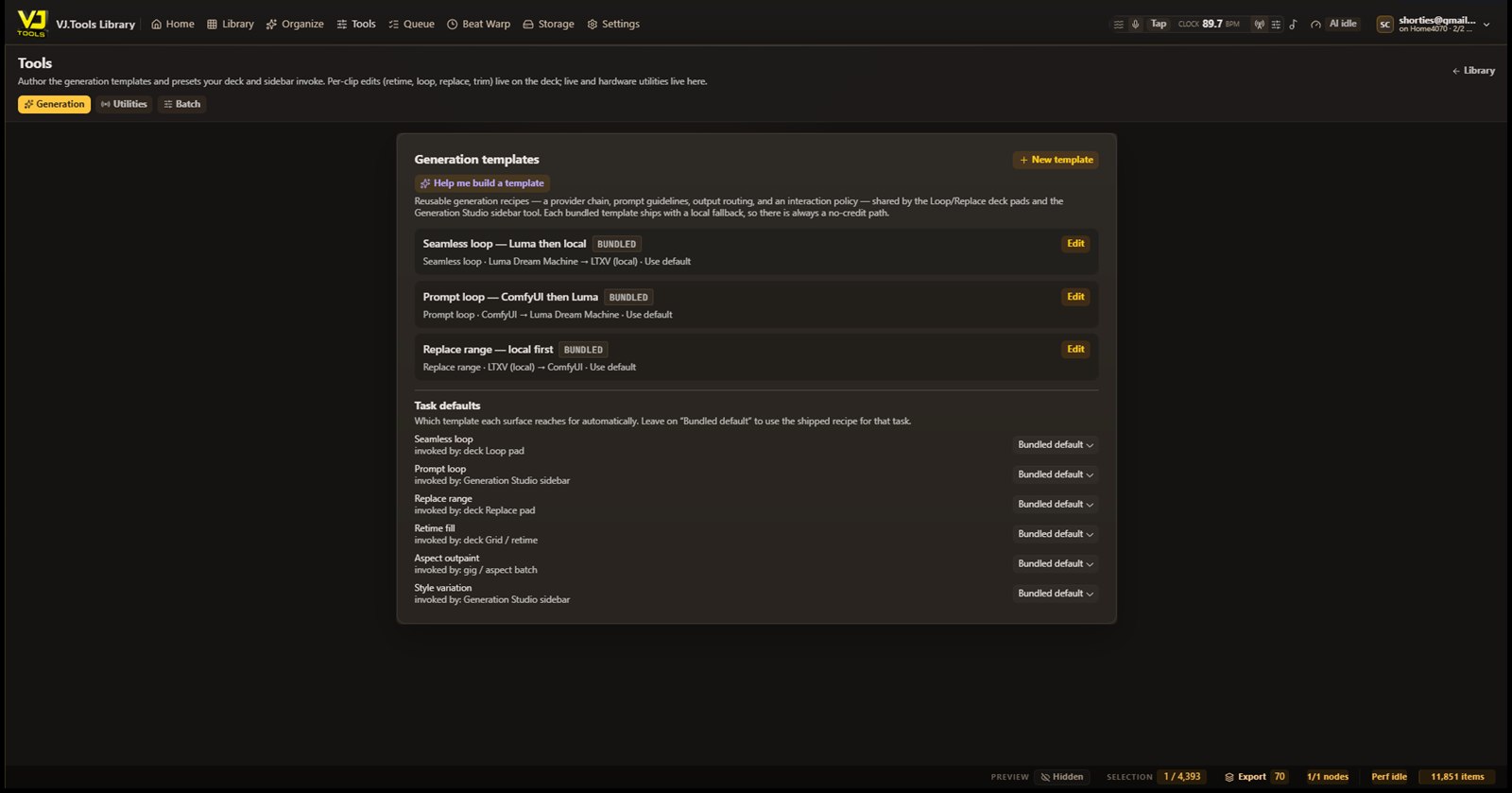Click the Task defaults heading
This screenshot has height=793, width=1512.
(447, 405)
